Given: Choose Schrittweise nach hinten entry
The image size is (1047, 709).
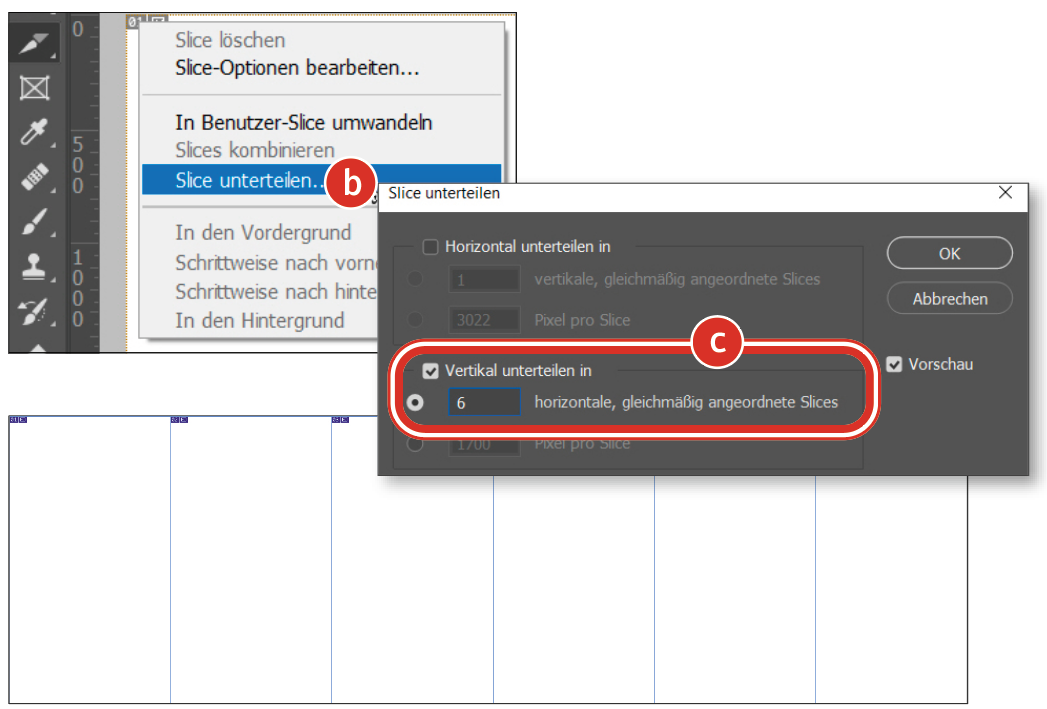Looking at the screenshot, I should point(276,292).
